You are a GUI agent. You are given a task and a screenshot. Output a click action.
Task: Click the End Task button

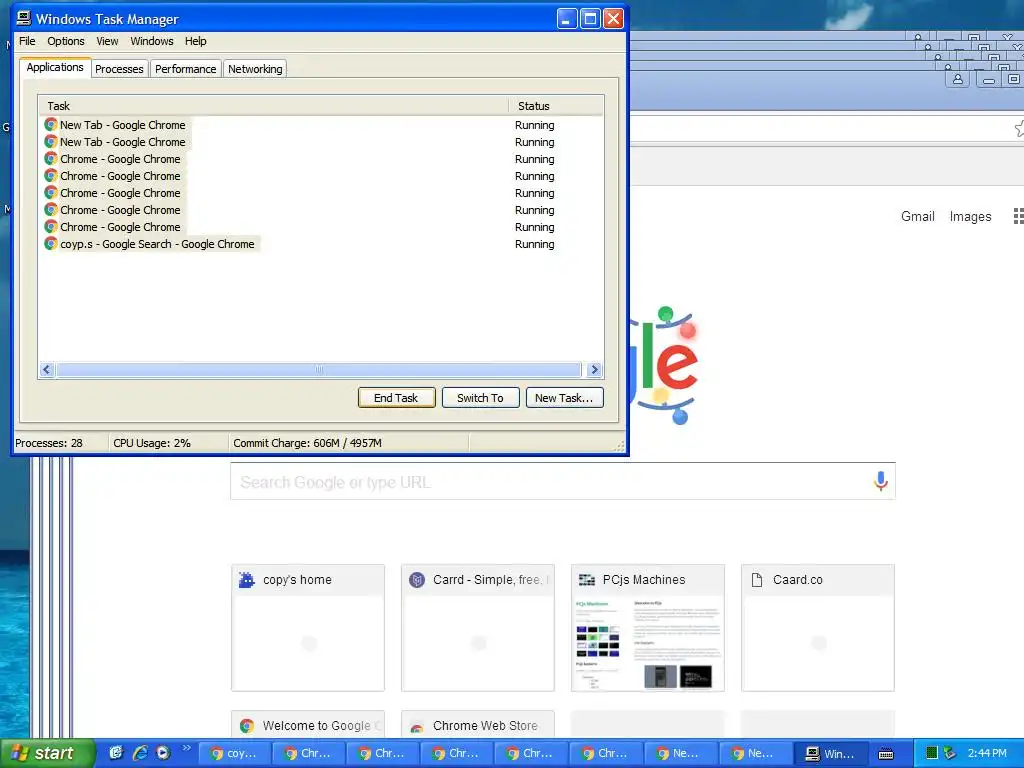tap(396, 398)
